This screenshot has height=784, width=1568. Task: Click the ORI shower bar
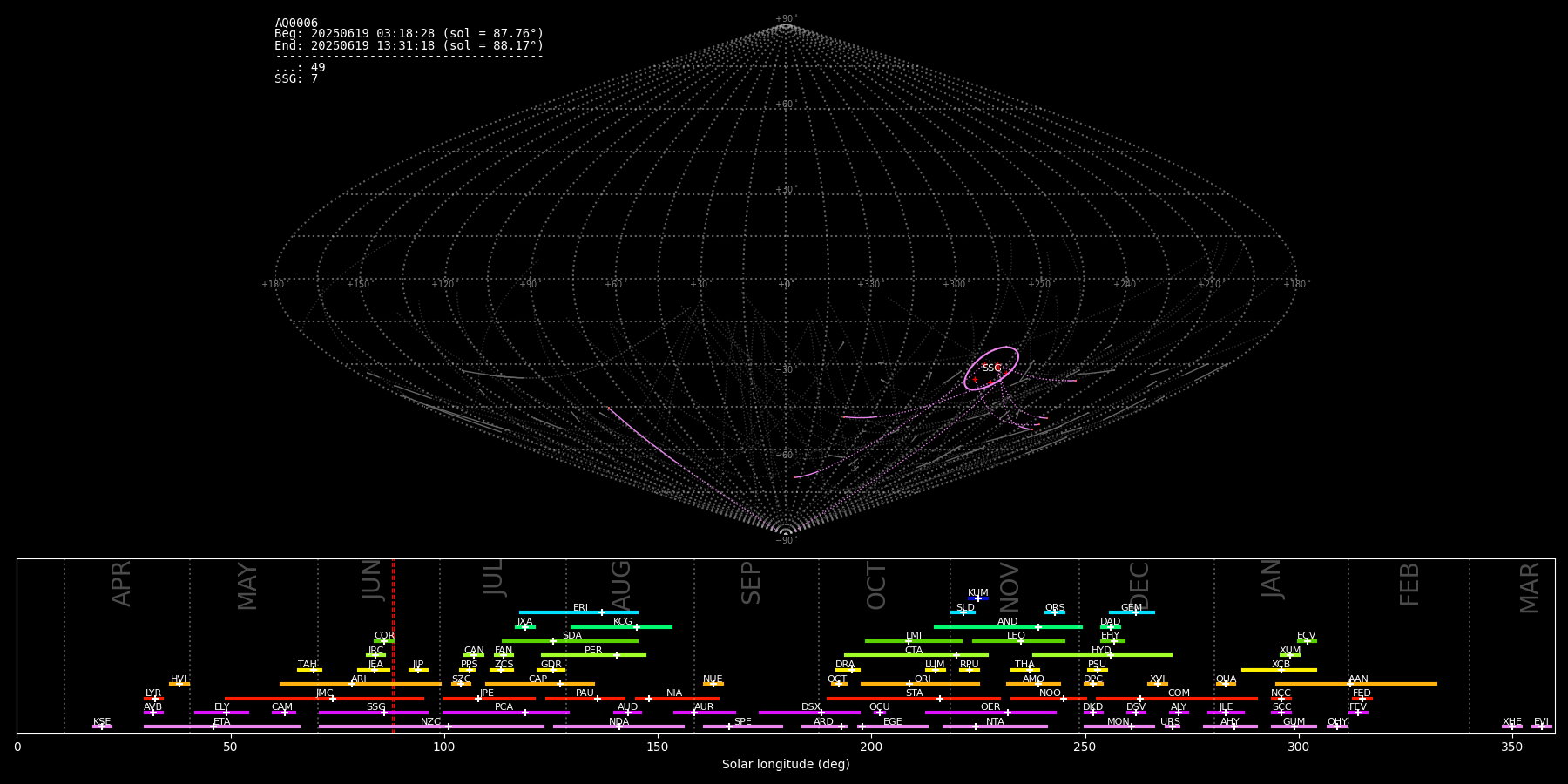pyautogui.click(x=920, y=684)
